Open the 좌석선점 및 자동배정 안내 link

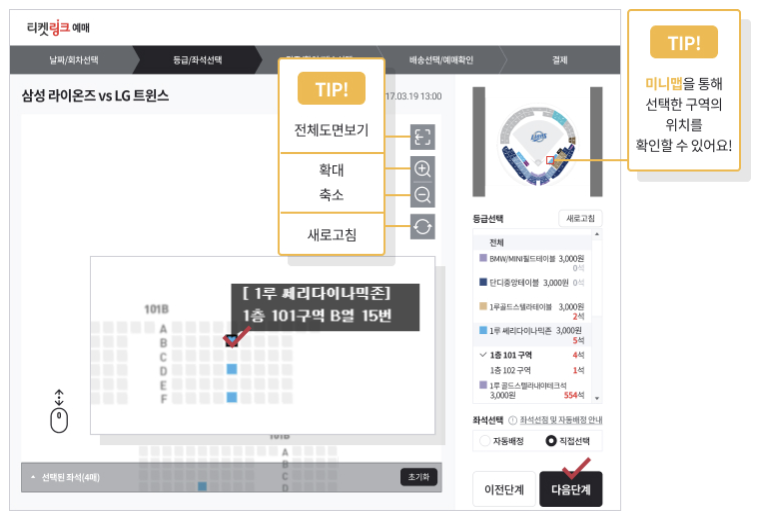(x=561, y=420)
